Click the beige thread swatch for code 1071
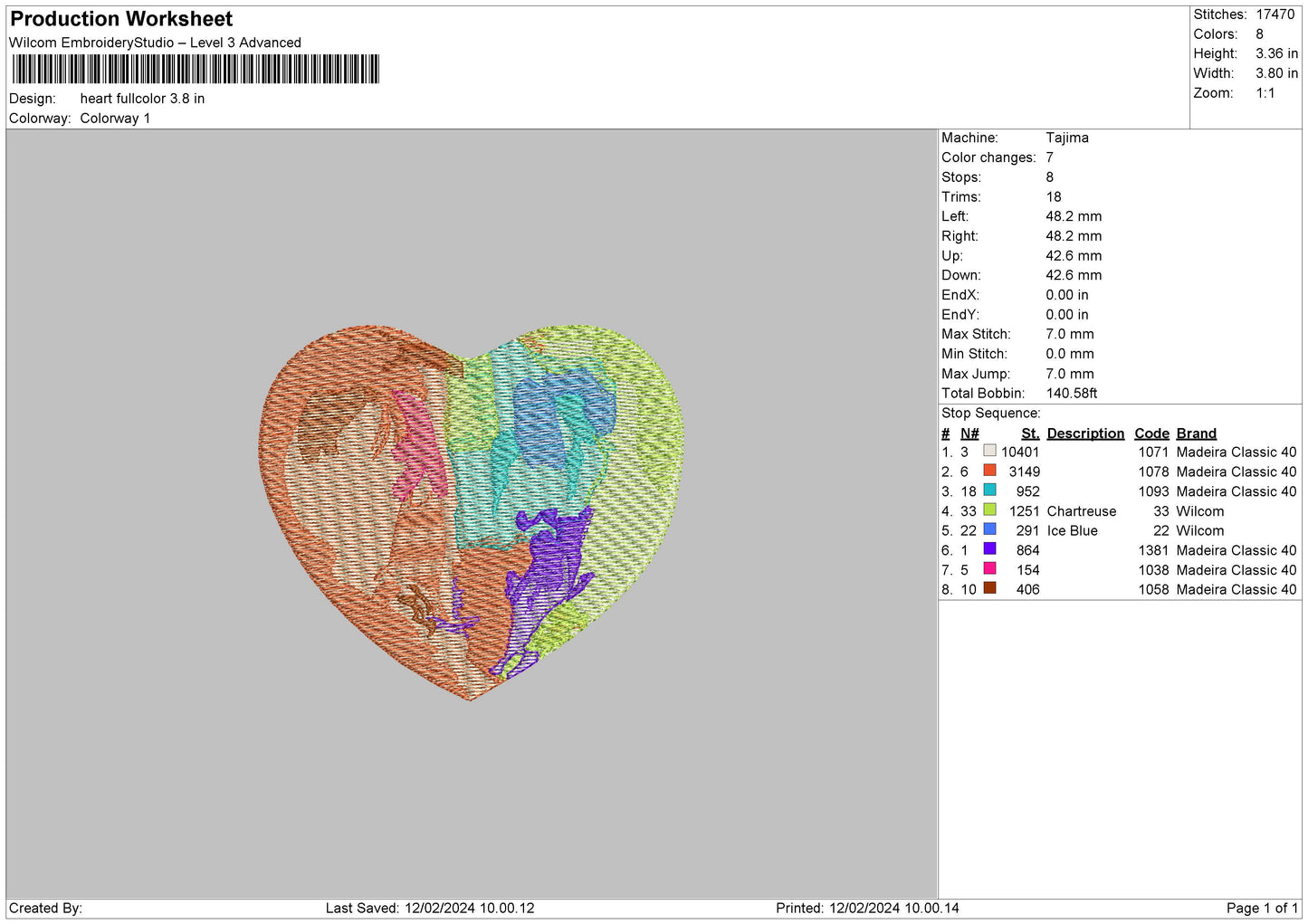Viewport: 1308px width, 924px height. tap(989, 451)
